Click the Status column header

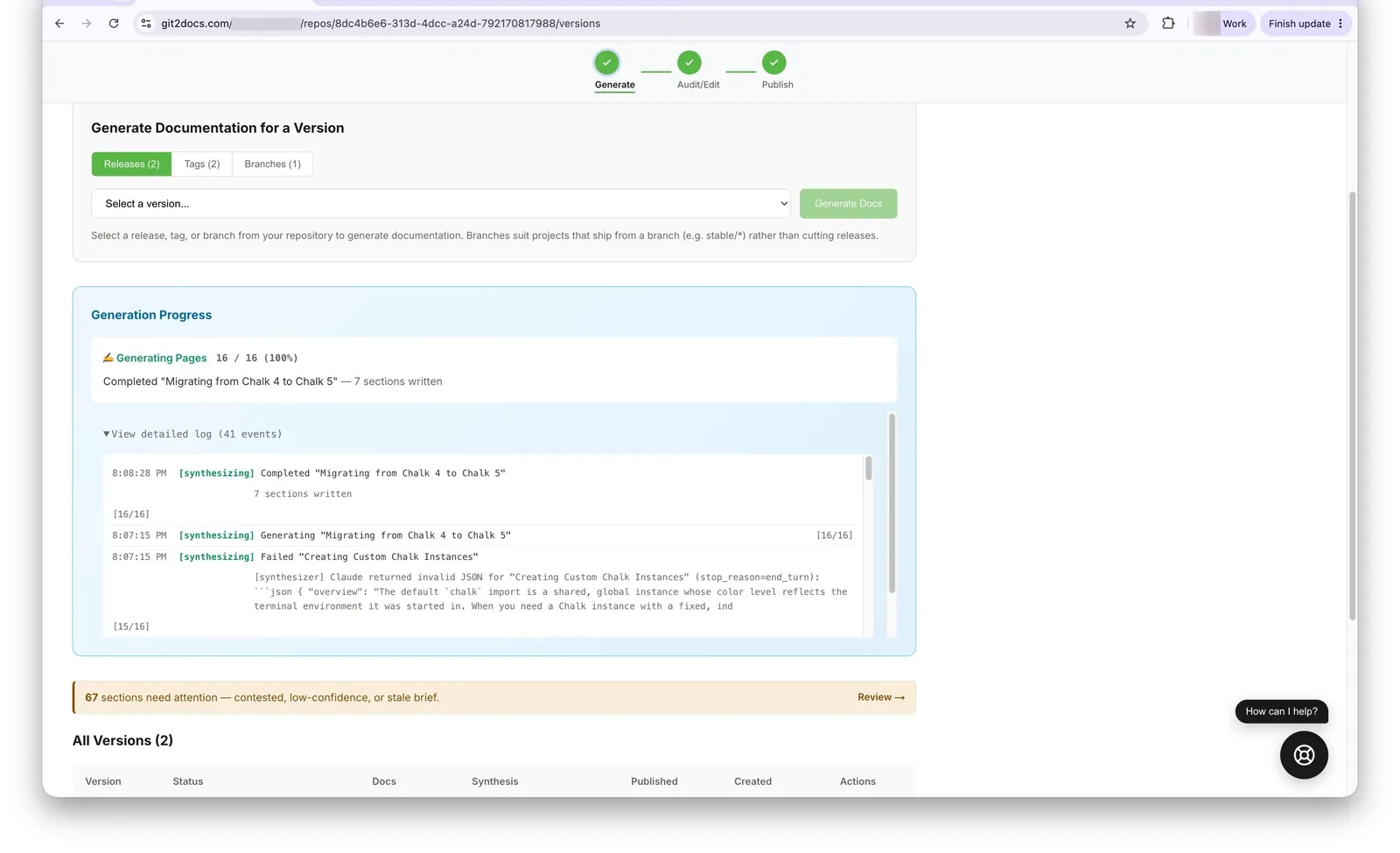(188, 781)
